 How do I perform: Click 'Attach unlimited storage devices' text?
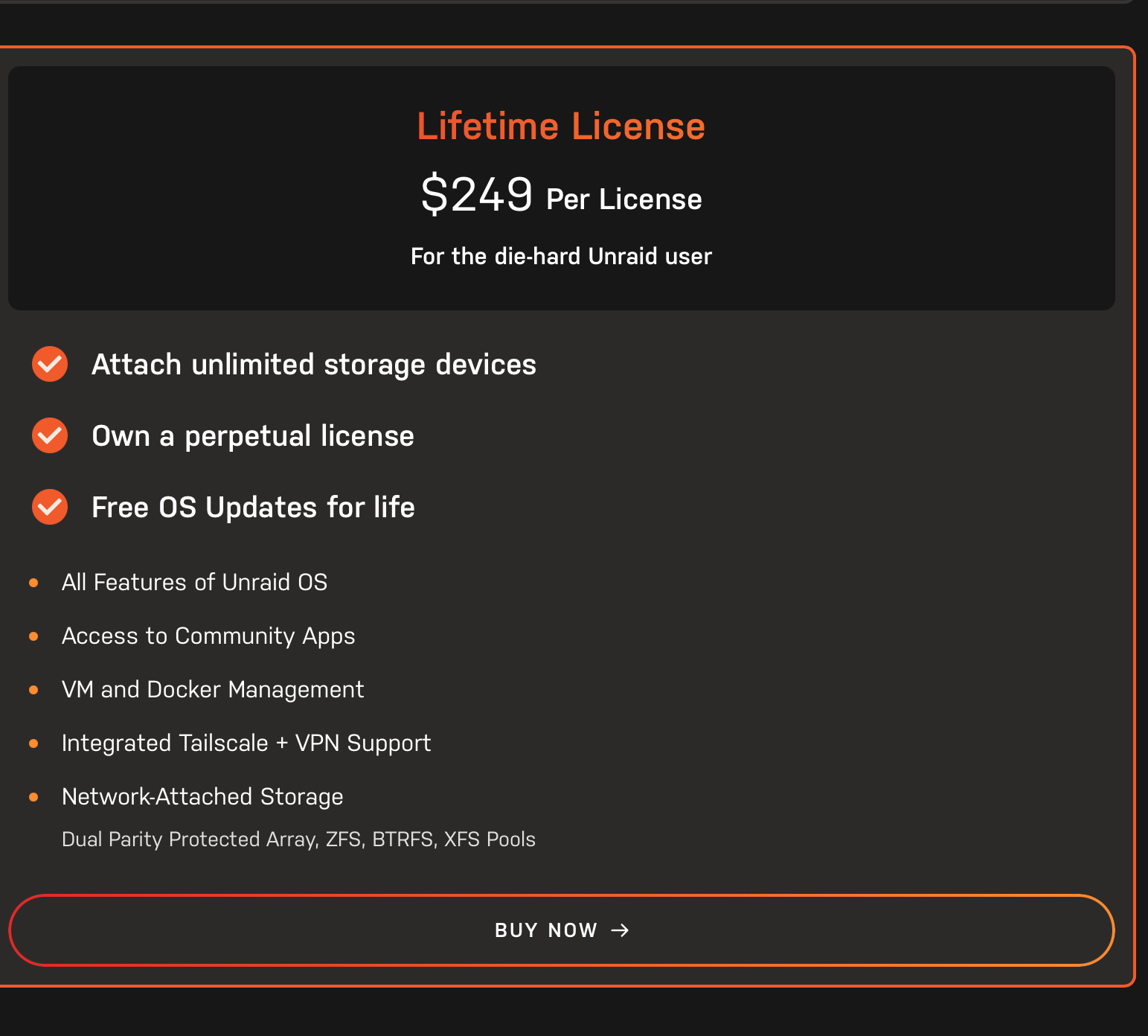pyautogui.click(x=314, y=365)
